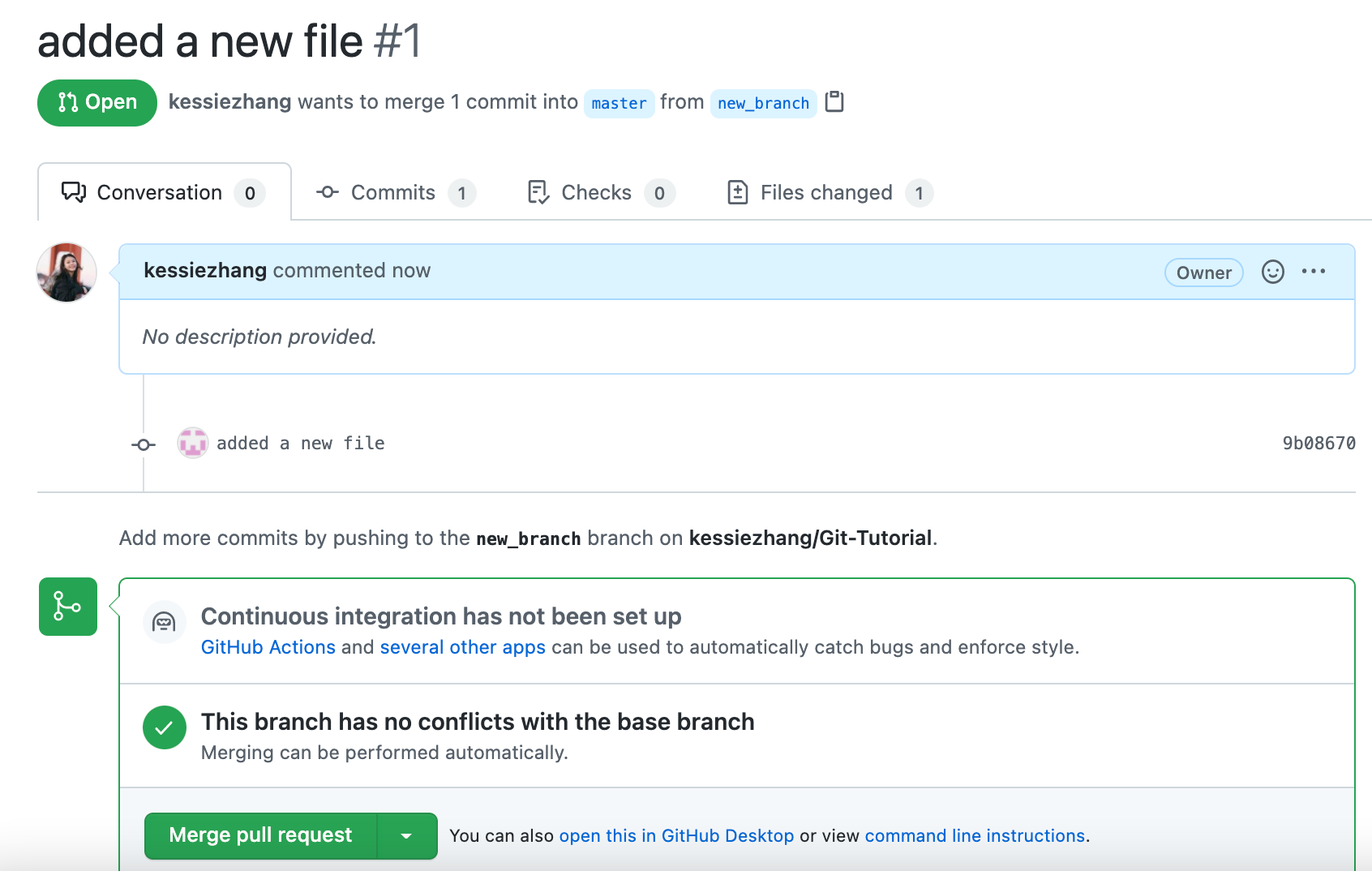Open the three-dot comment options menu
Viewport: 1372px width, 871px height.
(1313, 272)
